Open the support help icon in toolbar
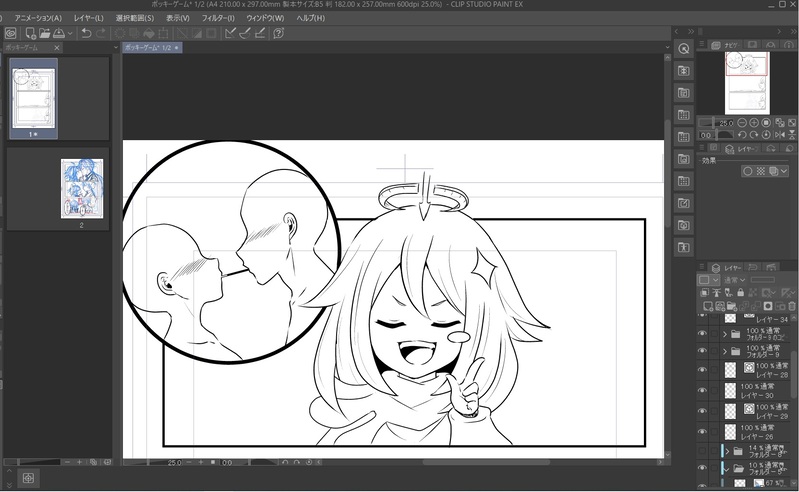 (279, 34)
